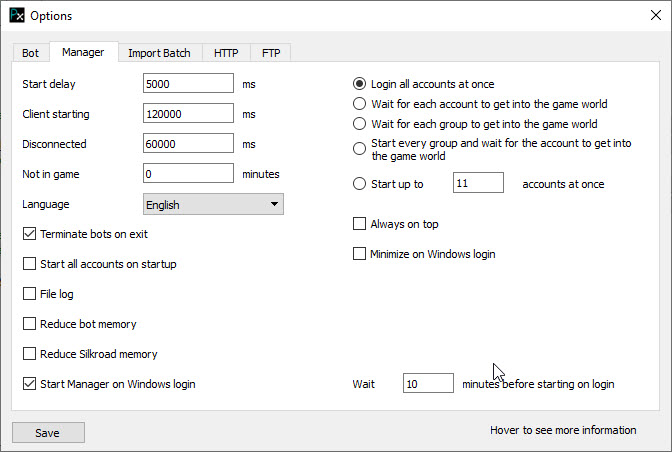Uncheck Terminate bots on exit

(x=29, y=234)
